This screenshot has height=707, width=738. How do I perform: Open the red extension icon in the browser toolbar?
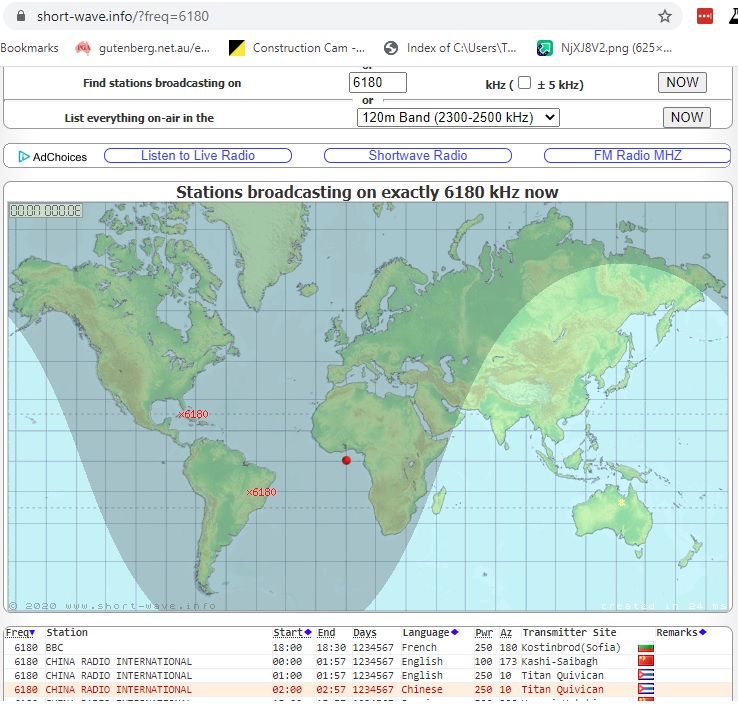[x=705, y=16]
